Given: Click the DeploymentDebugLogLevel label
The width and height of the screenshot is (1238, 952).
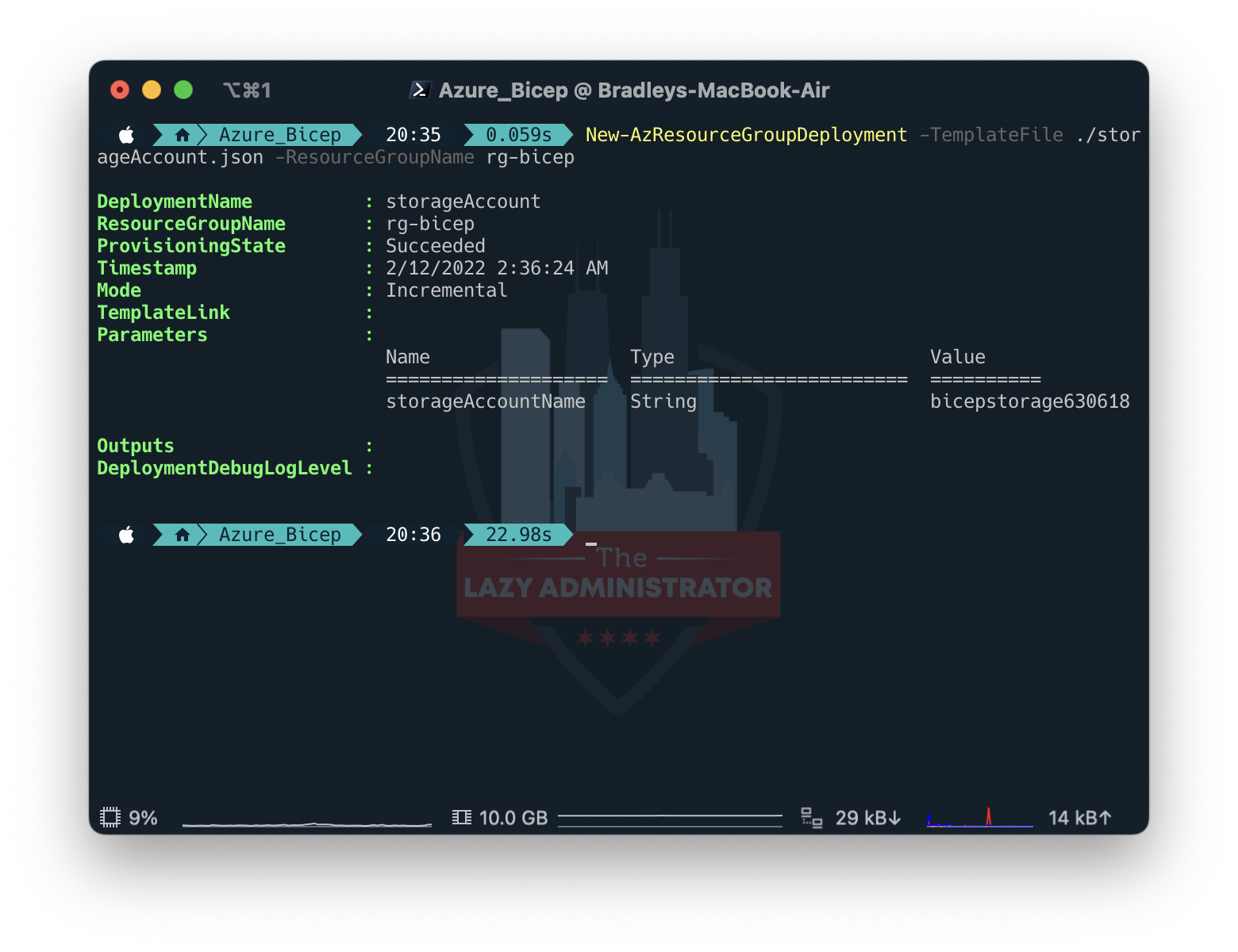Looking at the screenshot, I should (x=225, y=468).
